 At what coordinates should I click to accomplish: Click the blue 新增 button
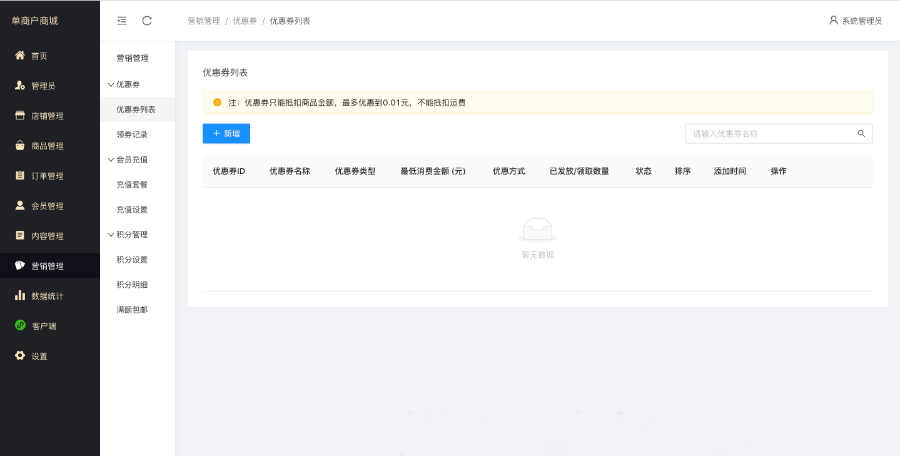[226, 133]
